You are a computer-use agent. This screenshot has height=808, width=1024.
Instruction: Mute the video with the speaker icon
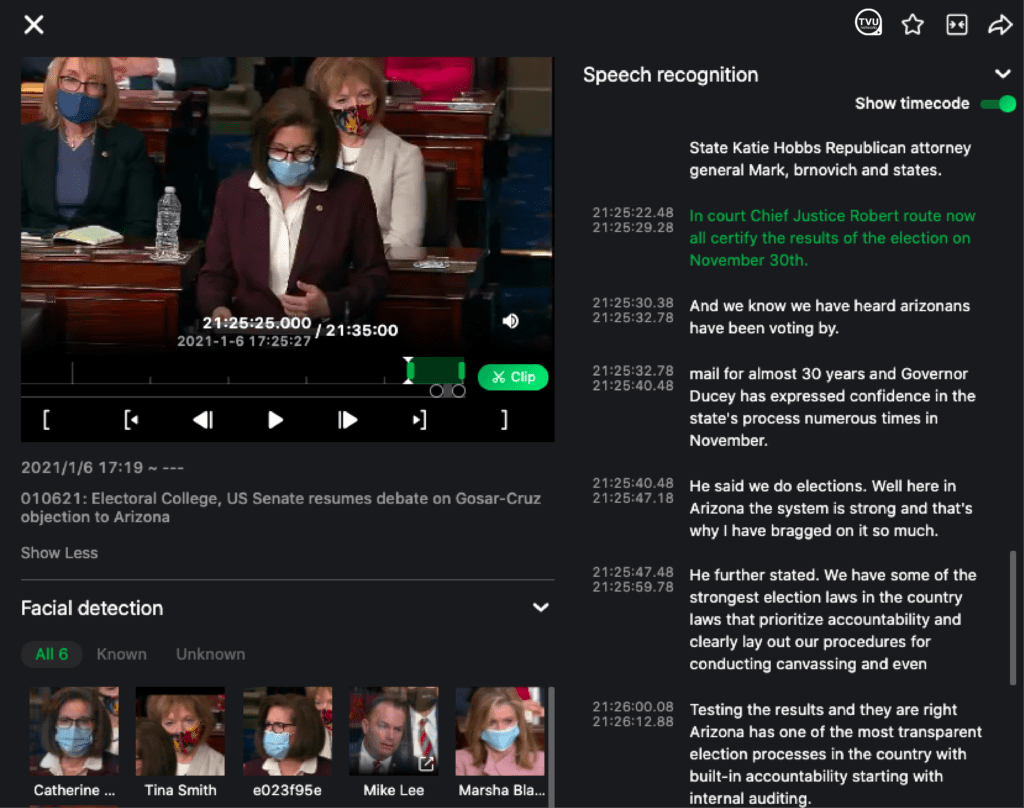point(511,321)
